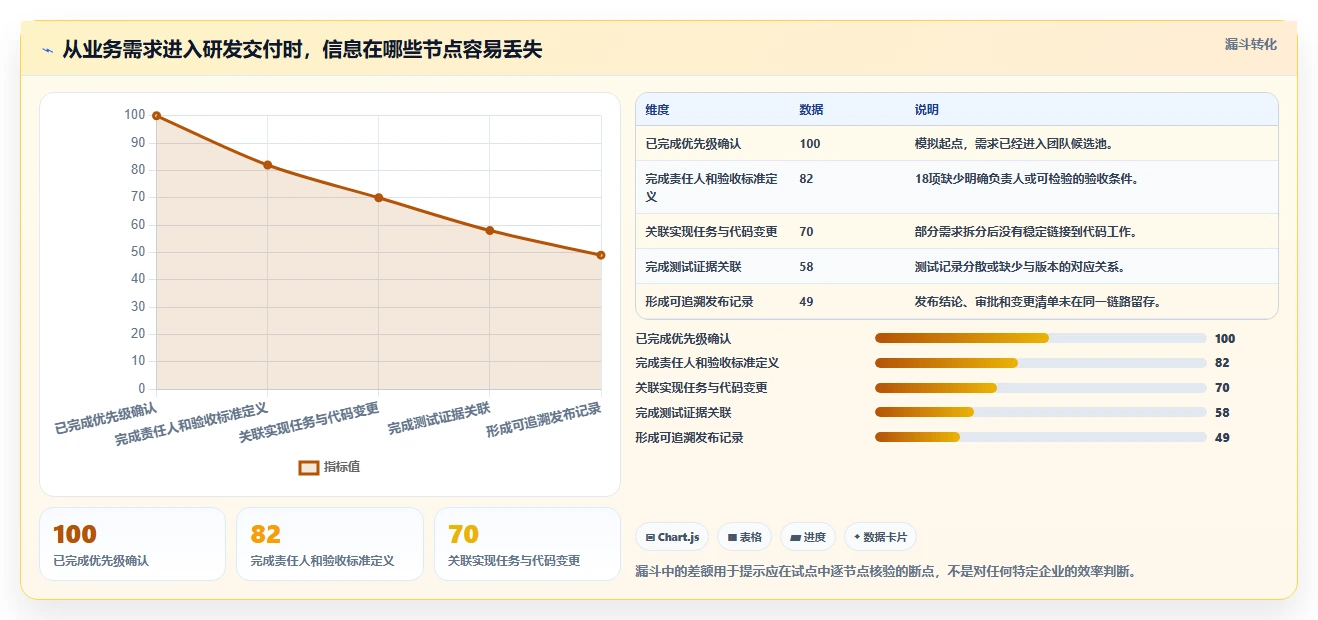
Task: Click the progress bar value 82
Action: [x=1222, y=363]
